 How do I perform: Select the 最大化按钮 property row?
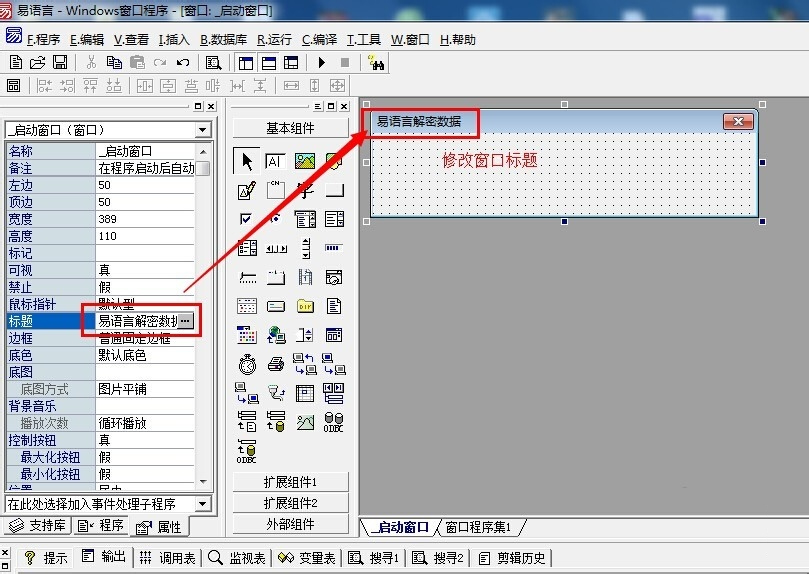101,457
